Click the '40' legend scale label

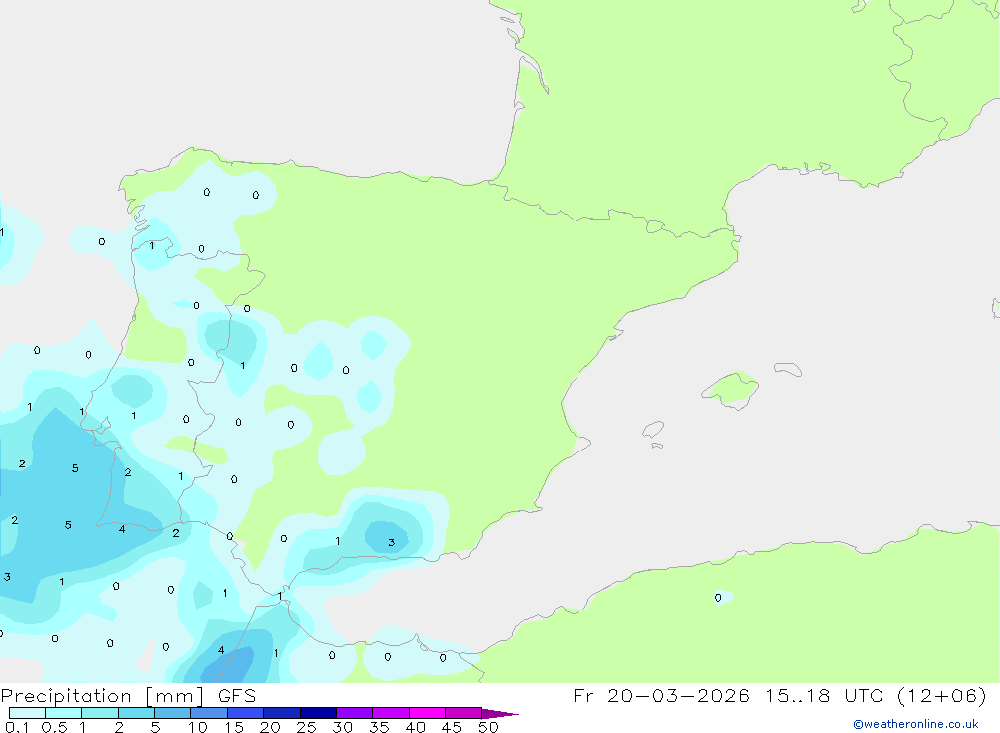[x=416, y=727]
